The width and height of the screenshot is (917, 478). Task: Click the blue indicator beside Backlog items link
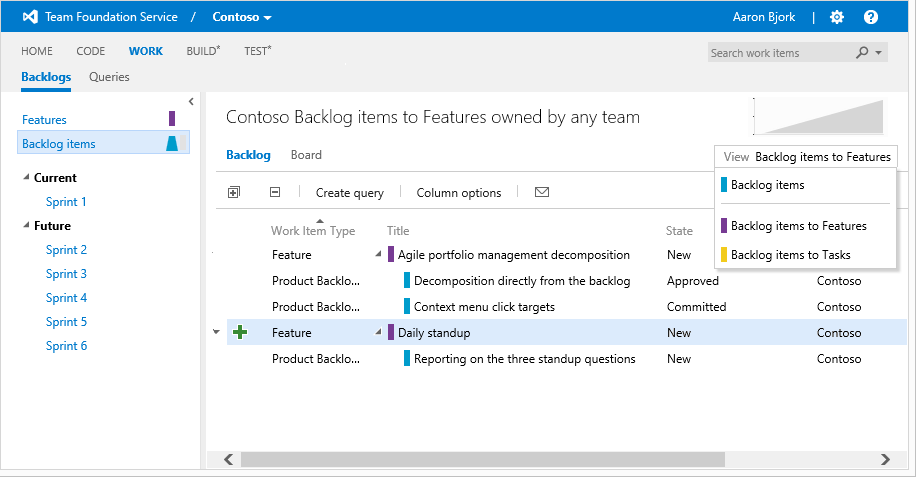pyautogui.click(x=172, y=143)
